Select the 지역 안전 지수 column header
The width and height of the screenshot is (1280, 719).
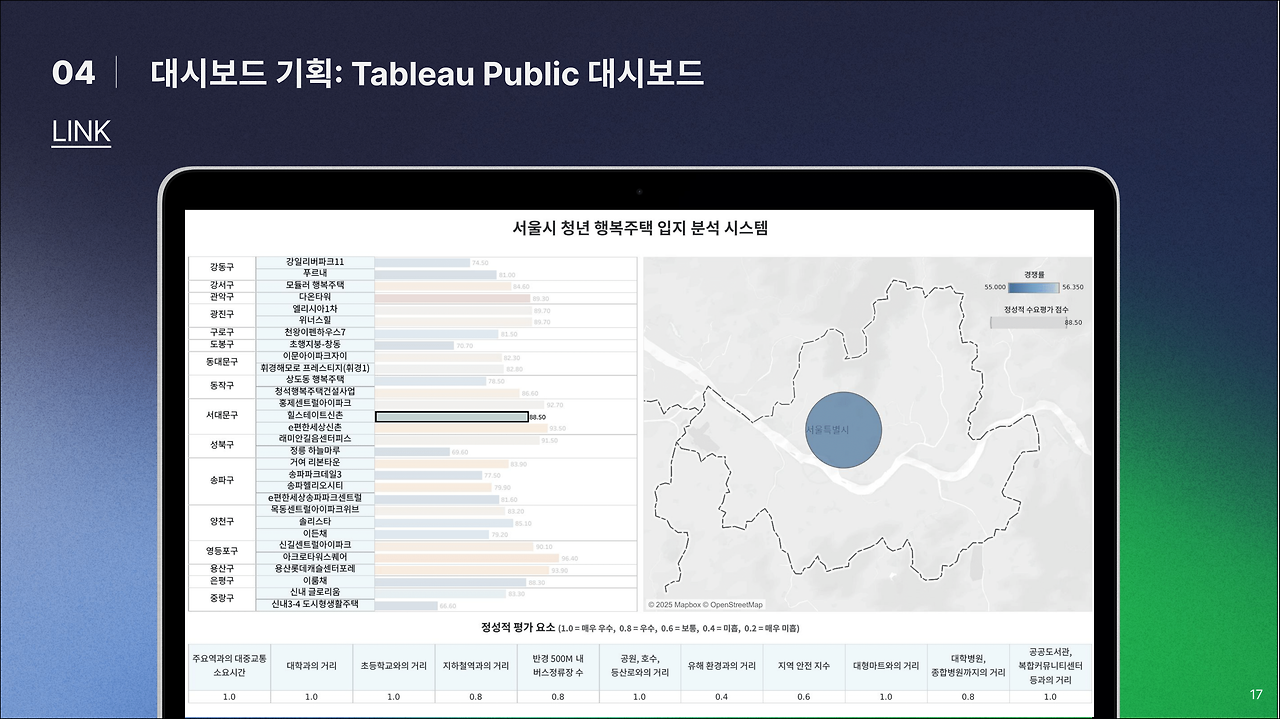803,663
